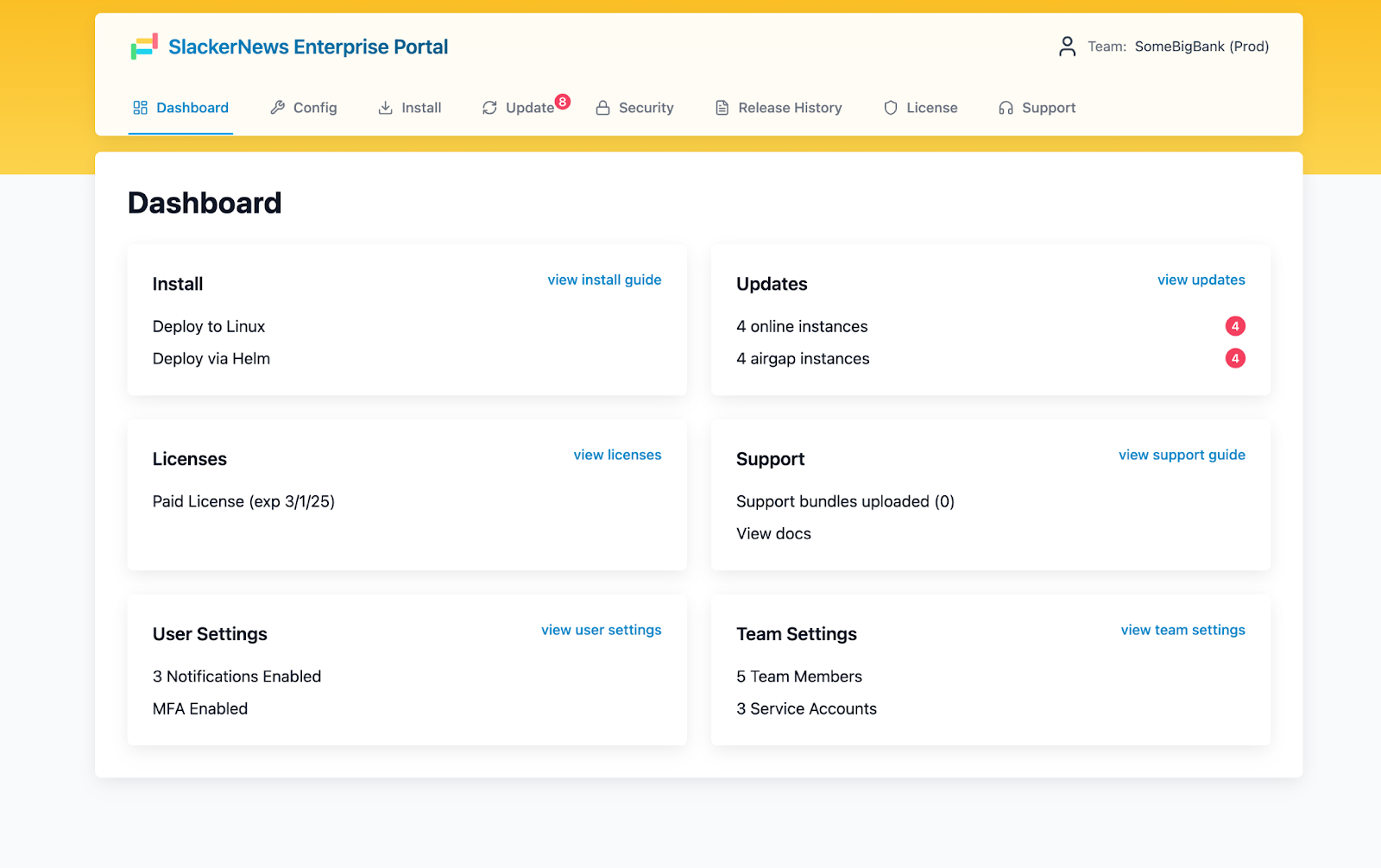Screen dimensions: 1381x868
Task: Click the Config wrench icon
Action: 277,108
